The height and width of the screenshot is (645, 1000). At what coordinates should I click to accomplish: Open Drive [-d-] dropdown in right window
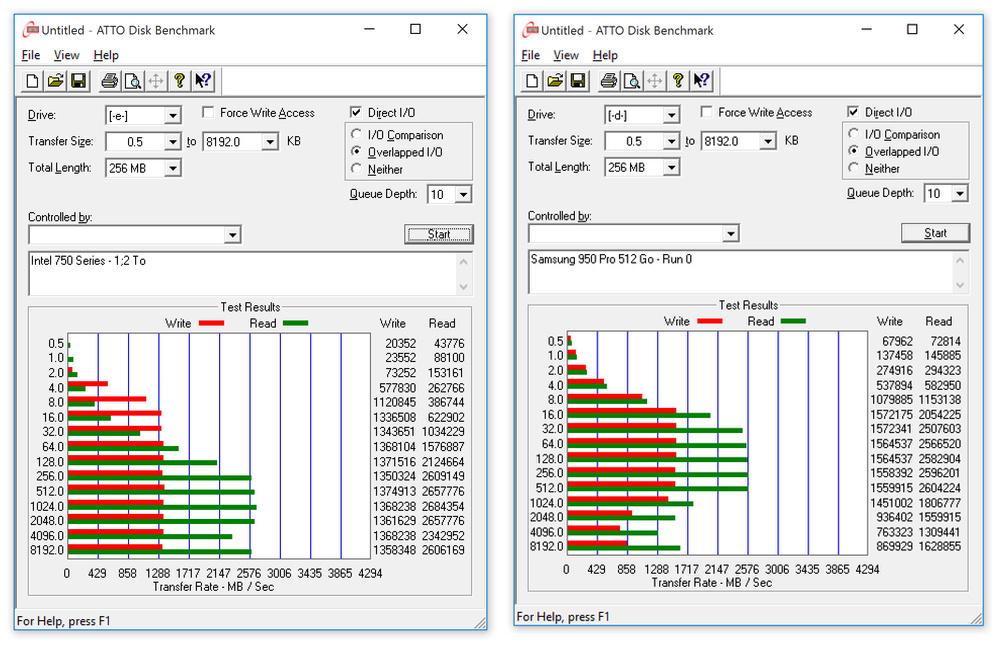point(671,115)
